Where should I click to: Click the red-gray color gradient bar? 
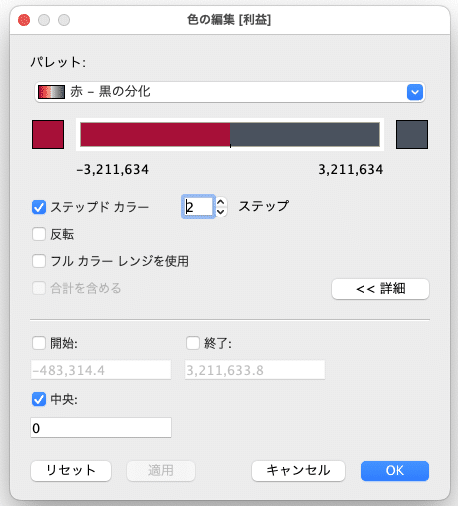[230, 135]
